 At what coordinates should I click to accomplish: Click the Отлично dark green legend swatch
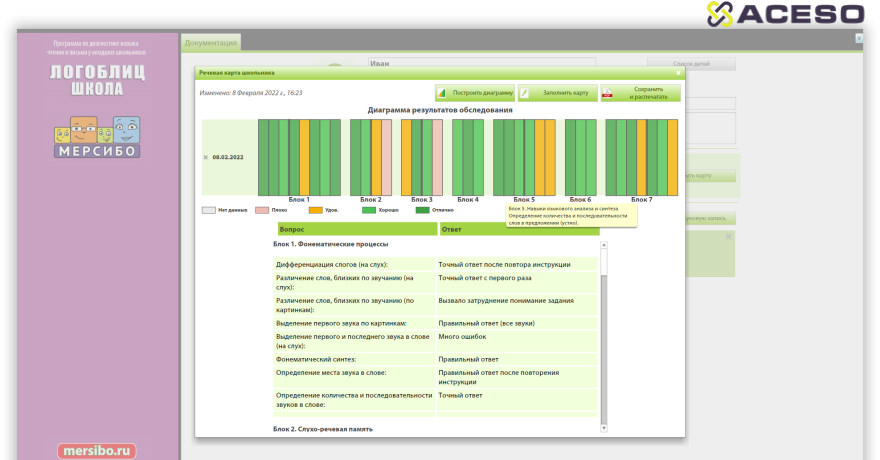point(422,210)
